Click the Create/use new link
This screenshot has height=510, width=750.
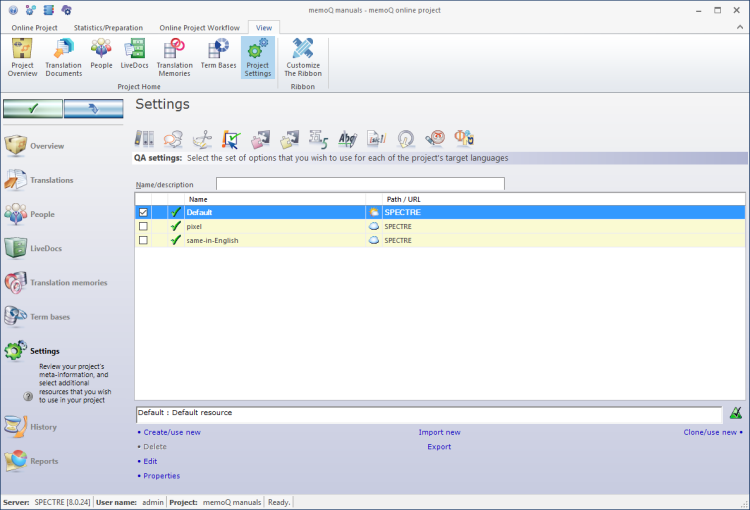pos(171,432)
